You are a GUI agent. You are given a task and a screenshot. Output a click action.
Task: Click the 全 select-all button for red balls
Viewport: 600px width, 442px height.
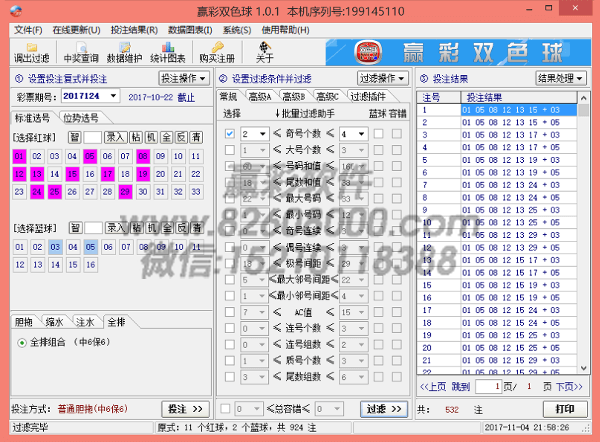(166, 137)
